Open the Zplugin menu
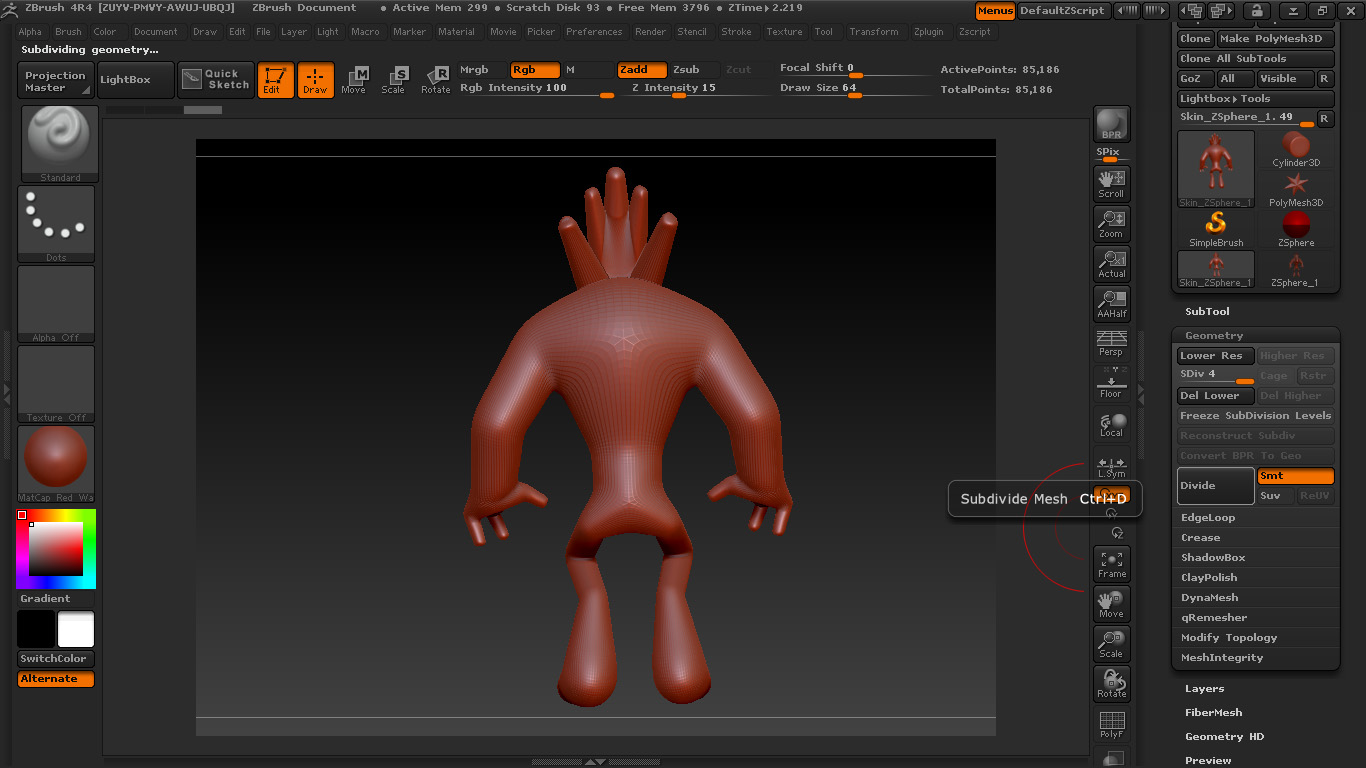 [928, 32]
